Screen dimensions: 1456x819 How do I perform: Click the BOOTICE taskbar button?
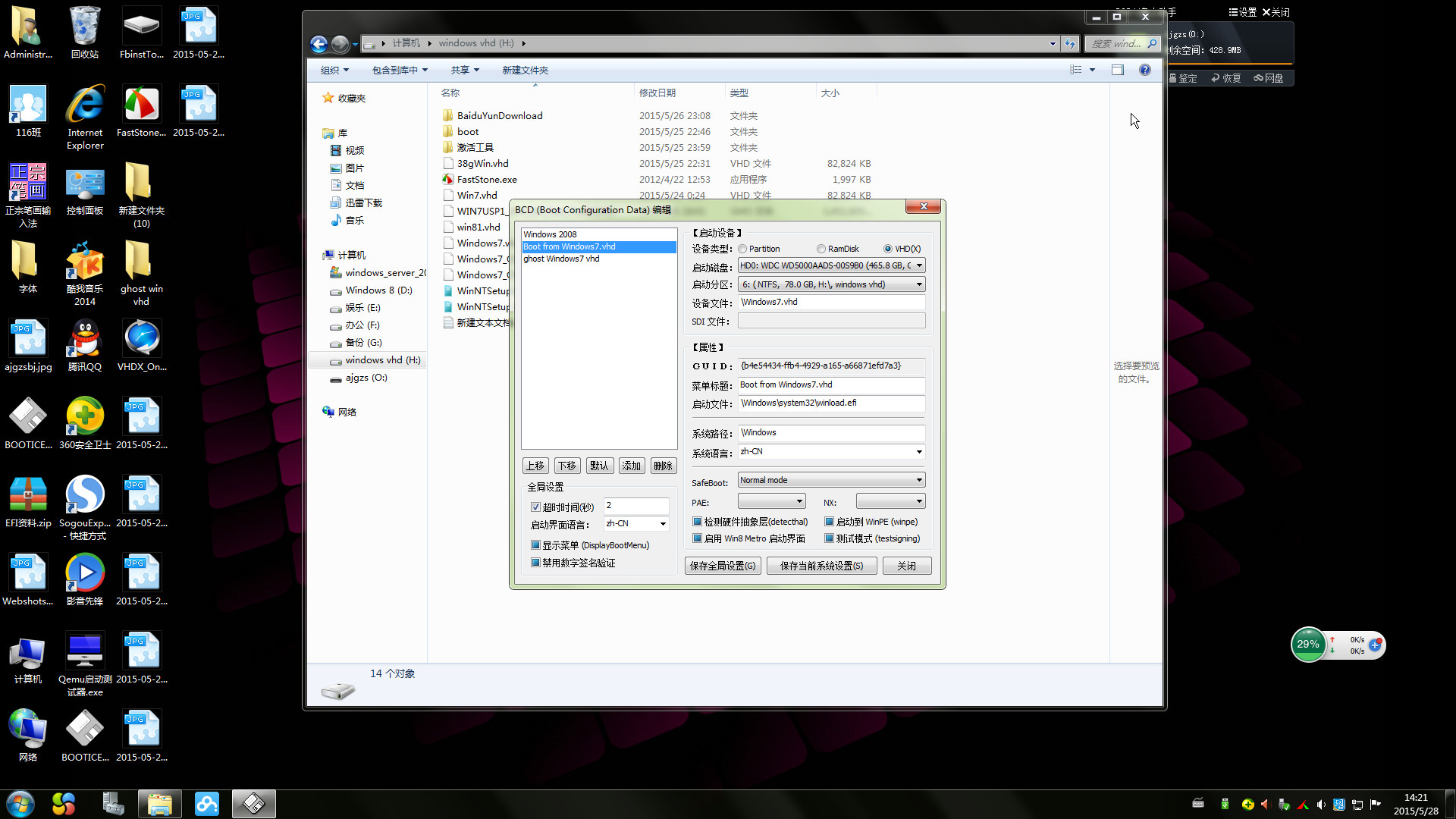pos(253,804)
